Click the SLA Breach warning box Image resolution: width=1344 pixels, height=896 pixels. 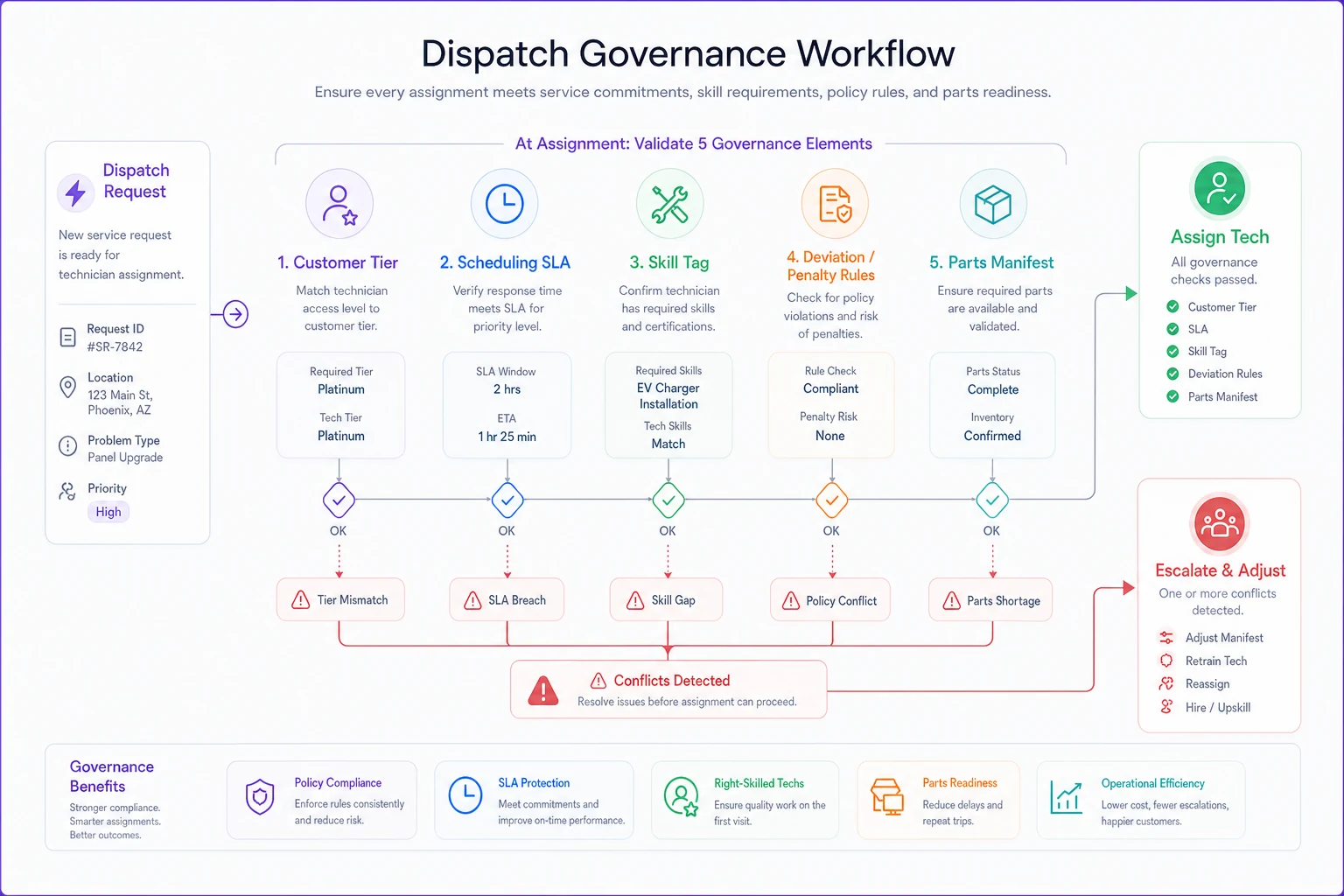tap(507, 599)
